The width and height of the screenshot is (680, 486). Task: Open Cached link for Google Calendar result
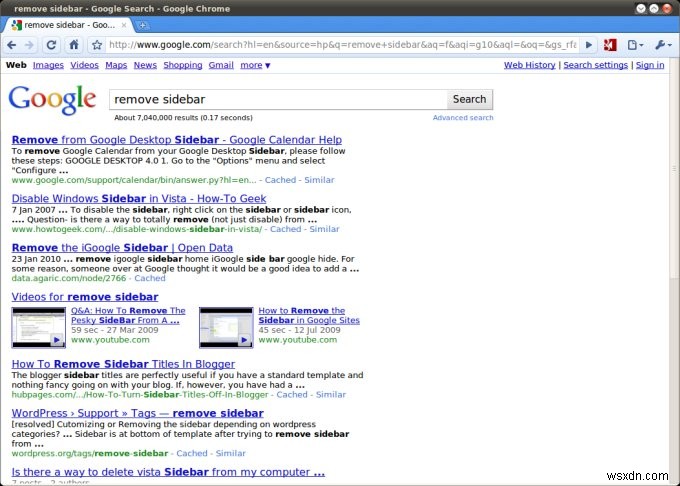coord(280,180)
